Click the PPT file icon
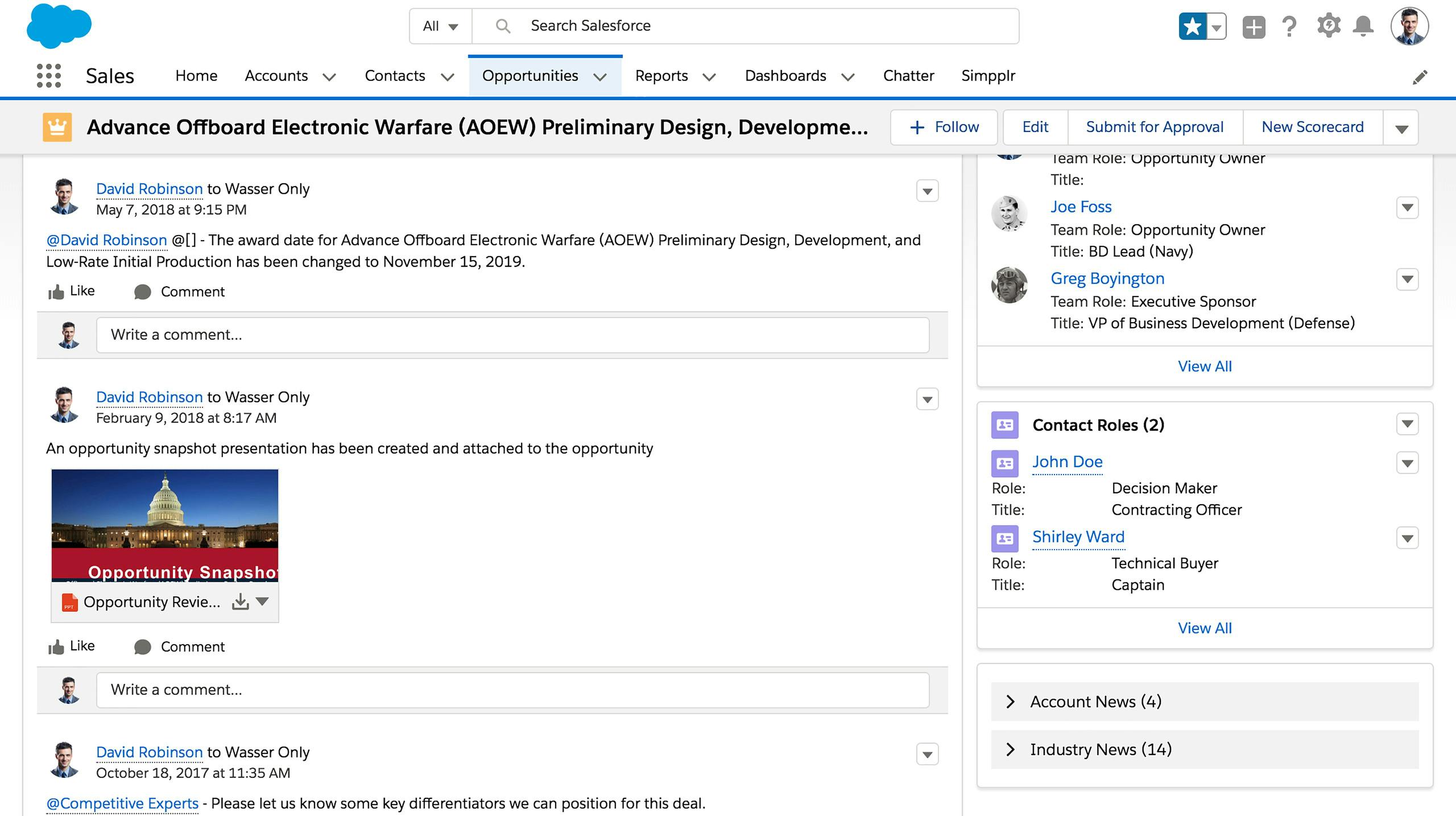1456x816 pixels. pyautogui.click(x=69, y=602)
